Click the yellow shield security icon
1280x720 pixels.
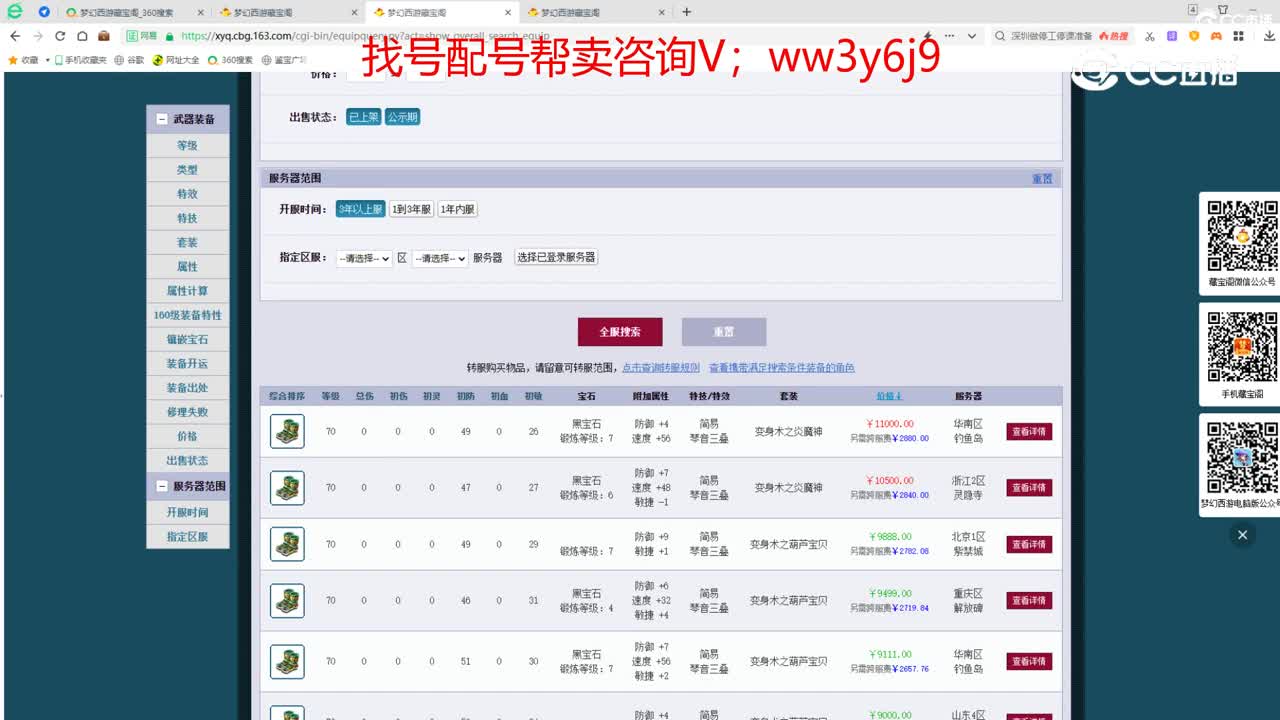click(1195, 36)
